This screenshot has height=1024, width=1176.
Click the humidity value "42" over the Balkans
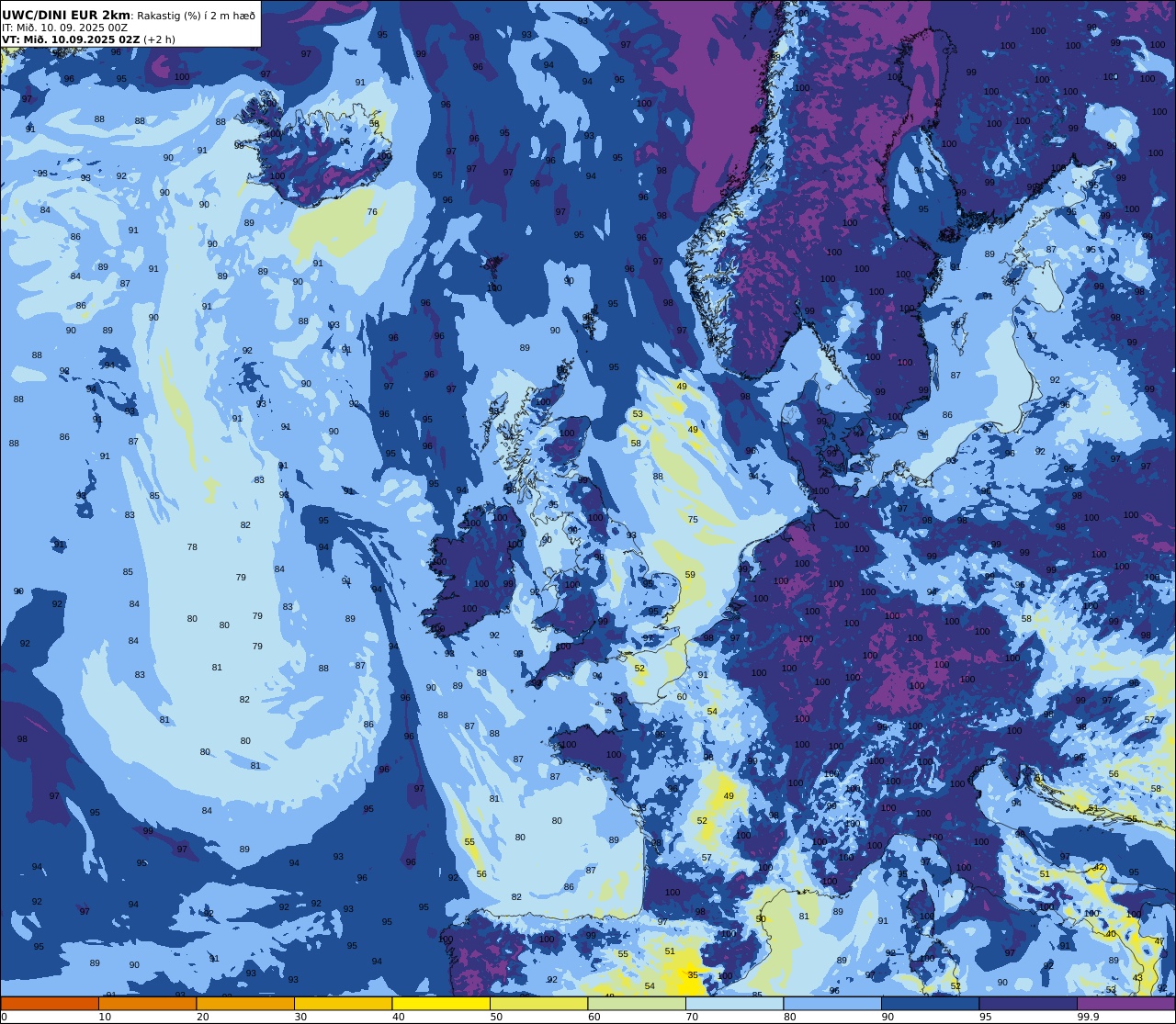(1100, 867)
